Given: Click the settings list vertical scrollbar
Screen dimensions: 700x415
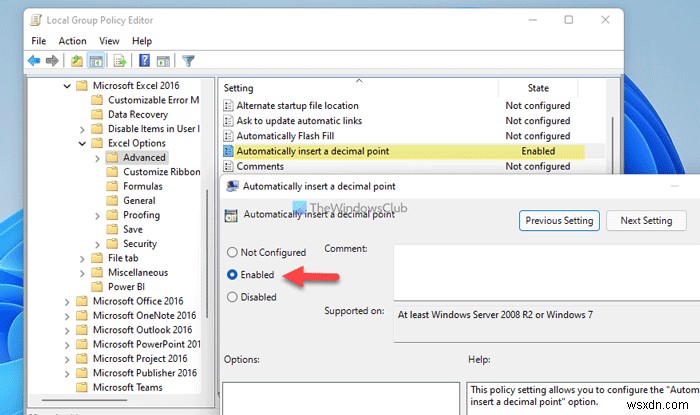Looking at the screenshot, I should [x=612, y=143].
